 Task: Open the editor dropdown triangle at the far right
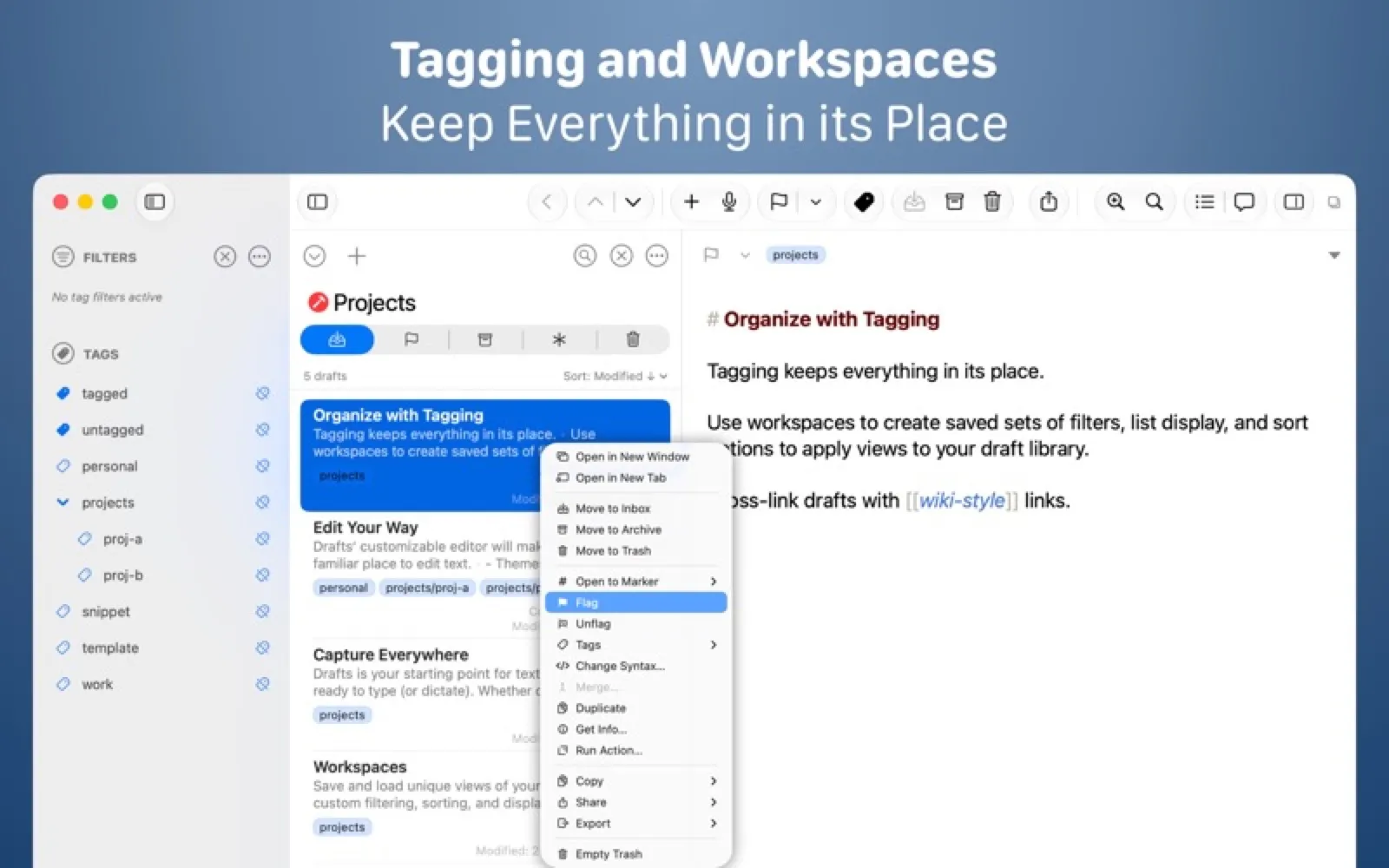1334,255
